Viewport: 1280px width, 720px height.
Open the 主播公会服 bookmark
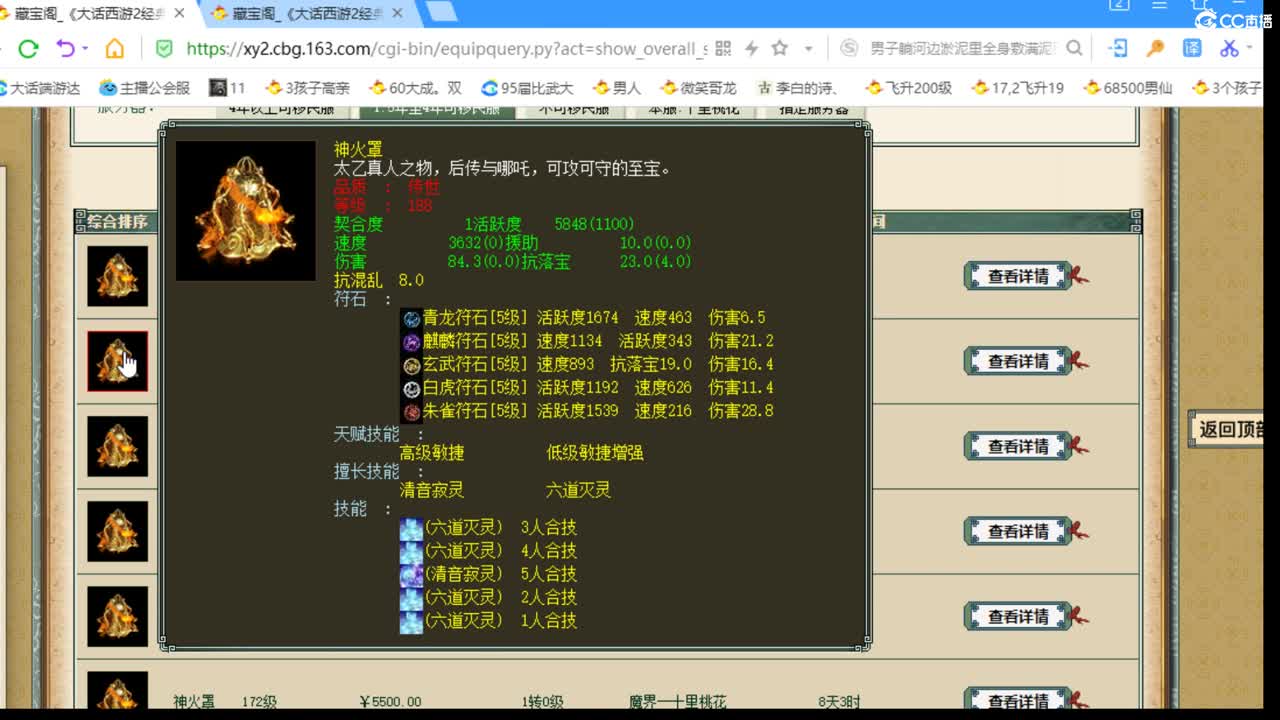(x=145, y=88)
